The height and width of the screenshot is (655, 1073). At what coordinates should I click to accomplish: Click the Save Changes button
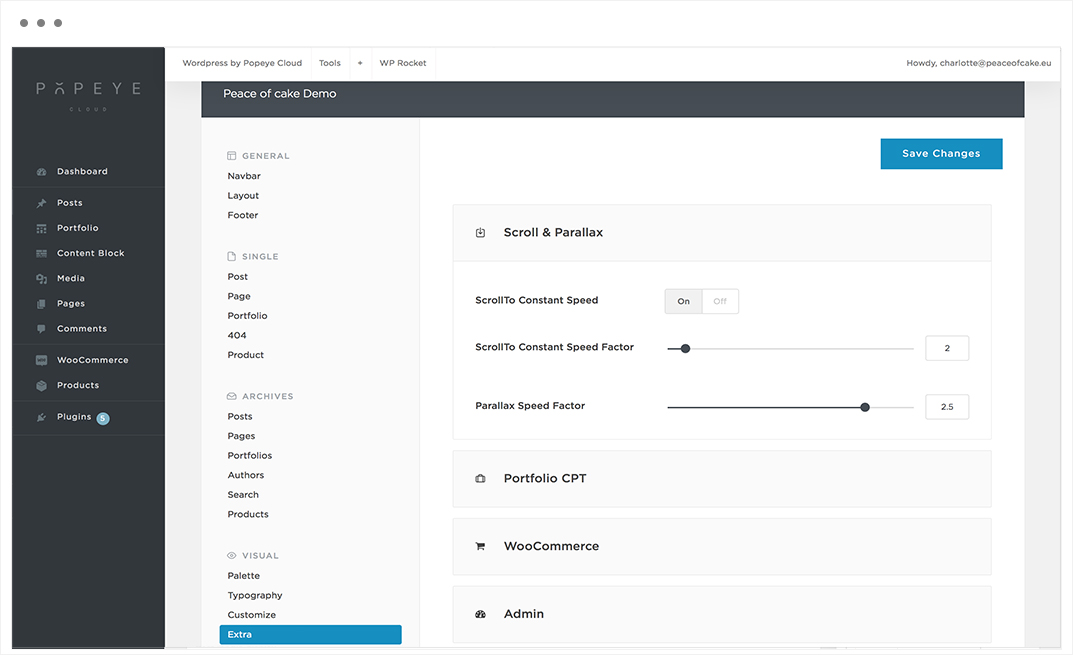point(941,154)
